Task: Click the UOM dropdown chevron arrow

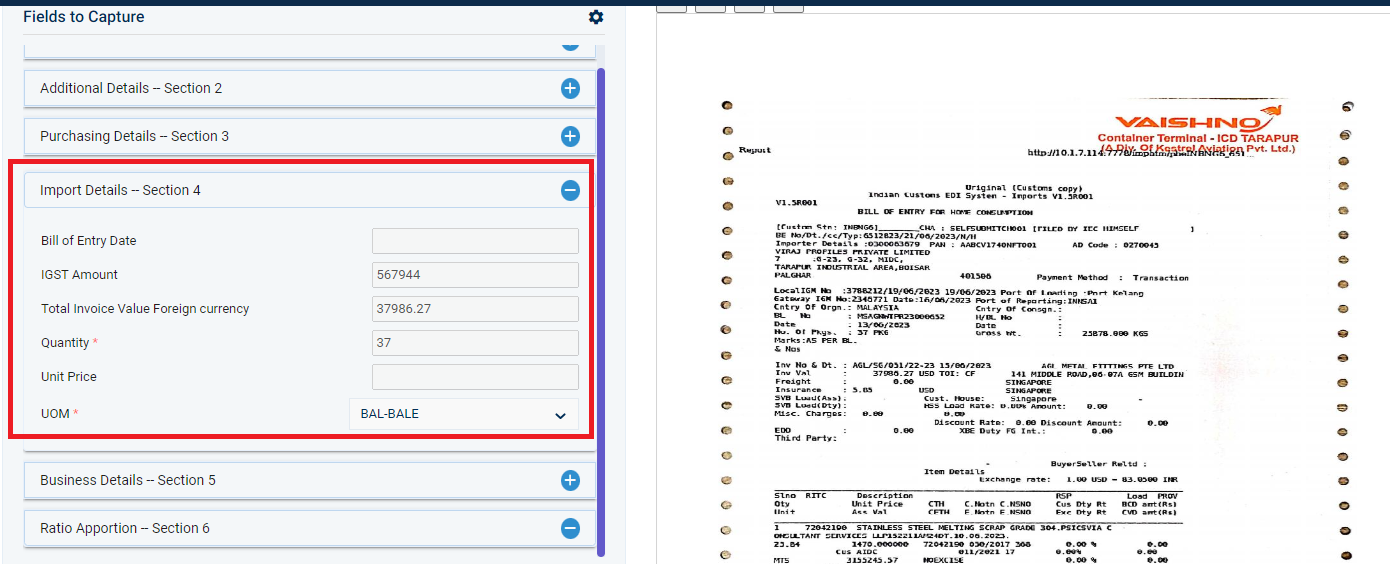Action: 560,415
